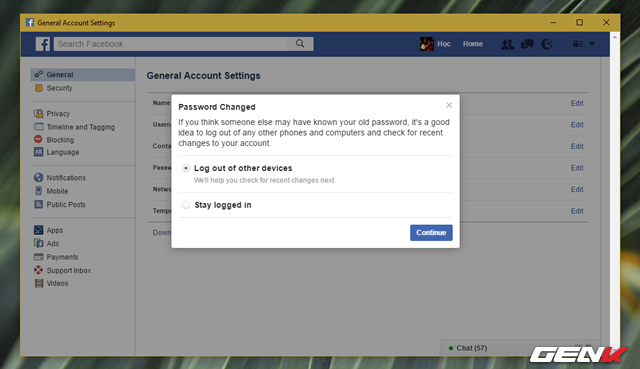Open the Chat (57) bar
640x369 pixels.
click(x=520, y=348)
